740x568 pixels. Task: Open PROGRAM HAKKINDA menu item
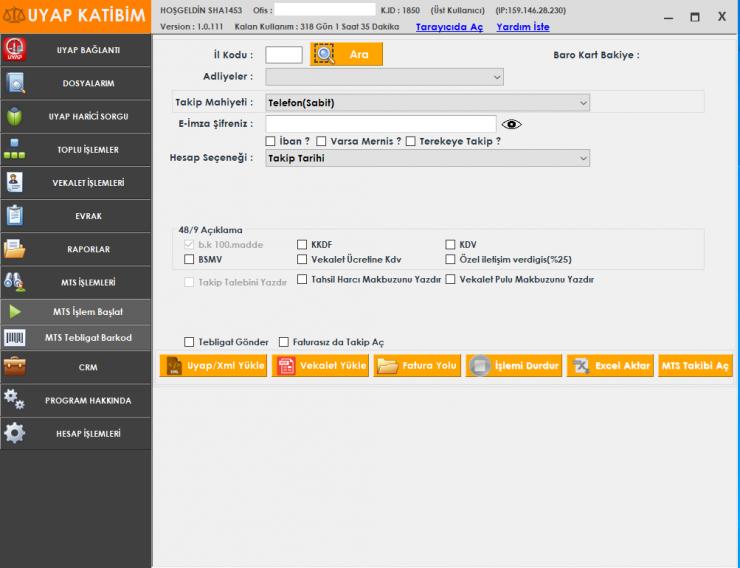(76, 400)
